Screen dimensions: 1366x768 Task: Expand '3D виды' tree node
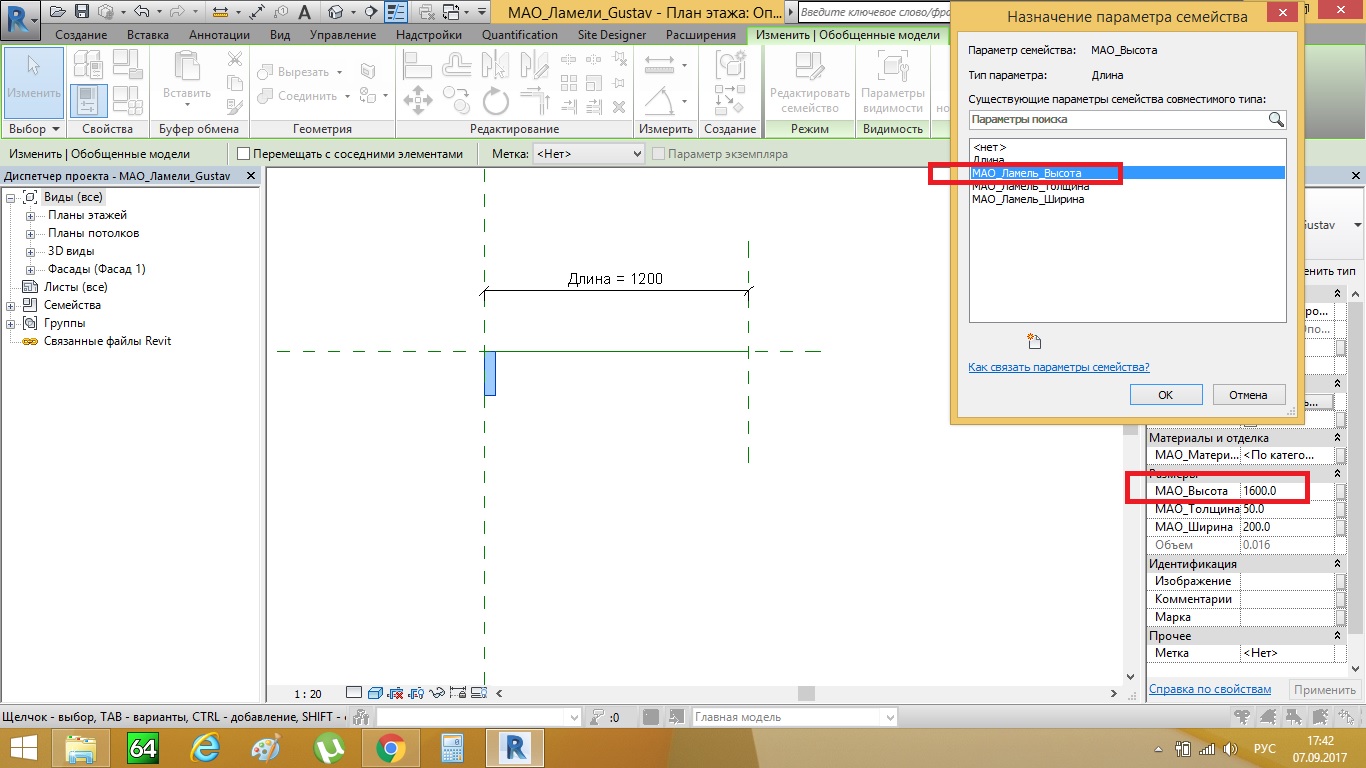point(30,252)
